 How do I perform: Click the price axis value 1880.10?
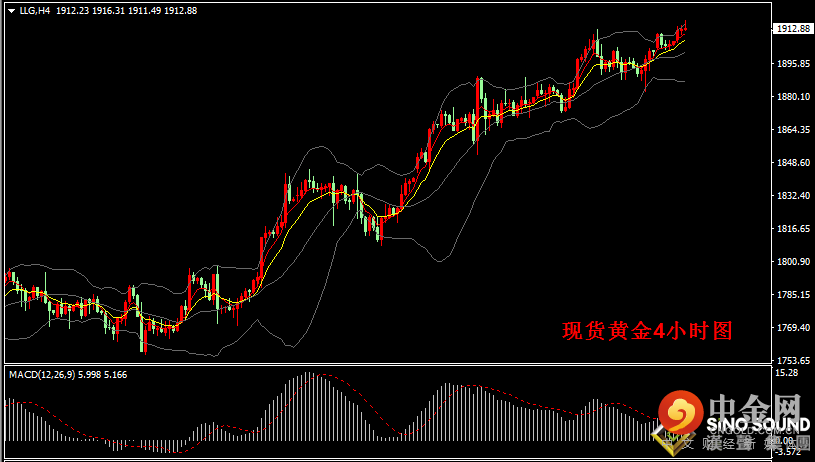click(792, 97)
